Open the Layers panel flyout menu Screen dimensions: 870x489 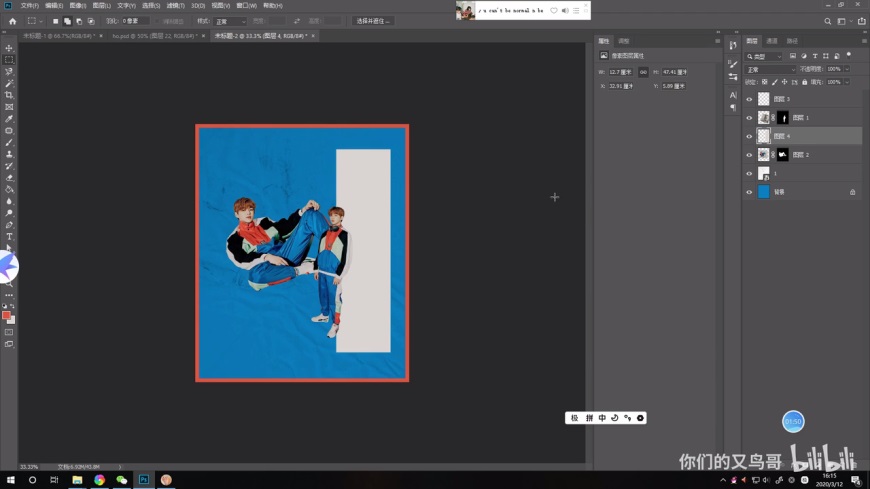864,41
